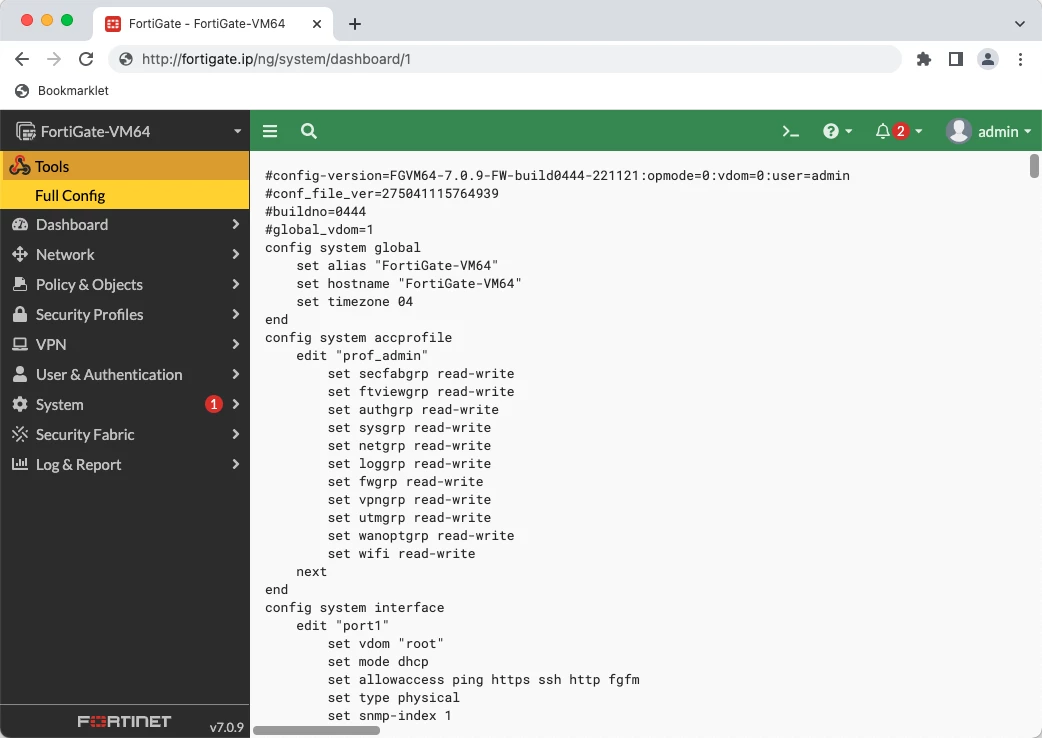The height and width of the screenshot is (738, 1042).
Task: Open the admin user dropdown
Action: pos(989,131)
